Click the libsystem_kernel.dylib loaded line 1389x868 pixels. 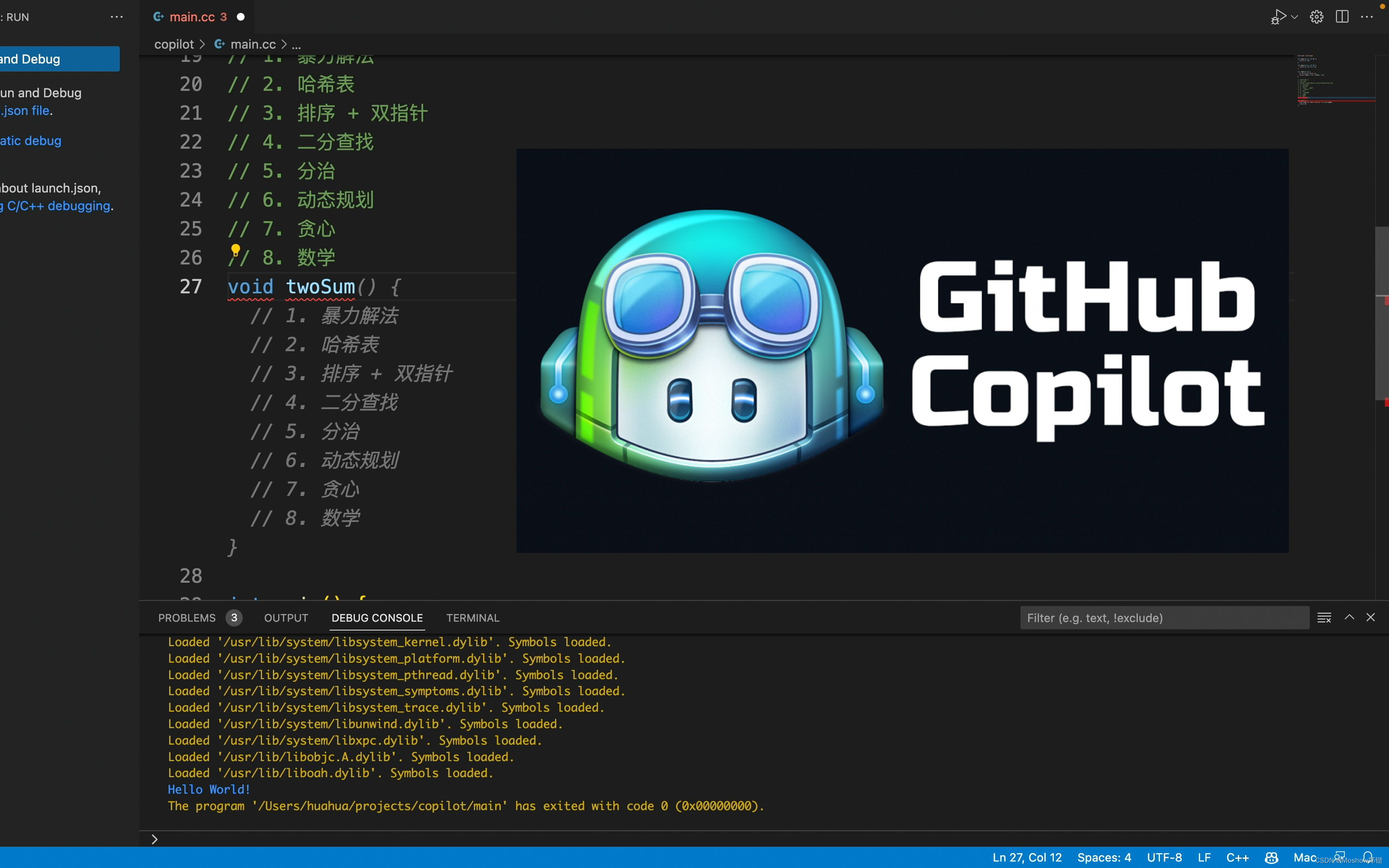click(x=390, y=642)
